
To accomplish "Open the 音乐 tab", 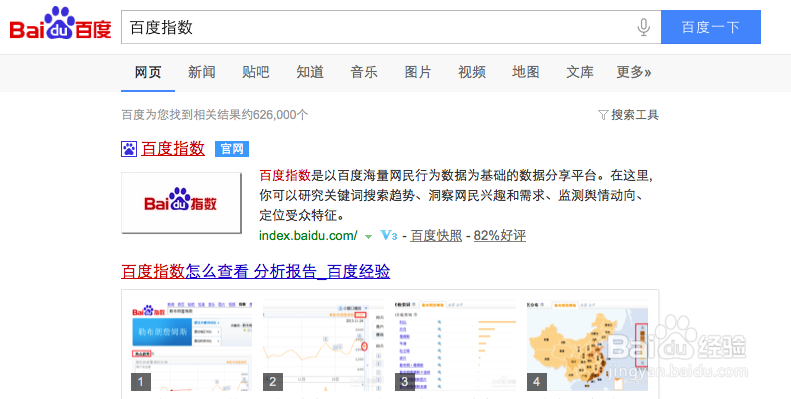I will [x=364, y=72].
